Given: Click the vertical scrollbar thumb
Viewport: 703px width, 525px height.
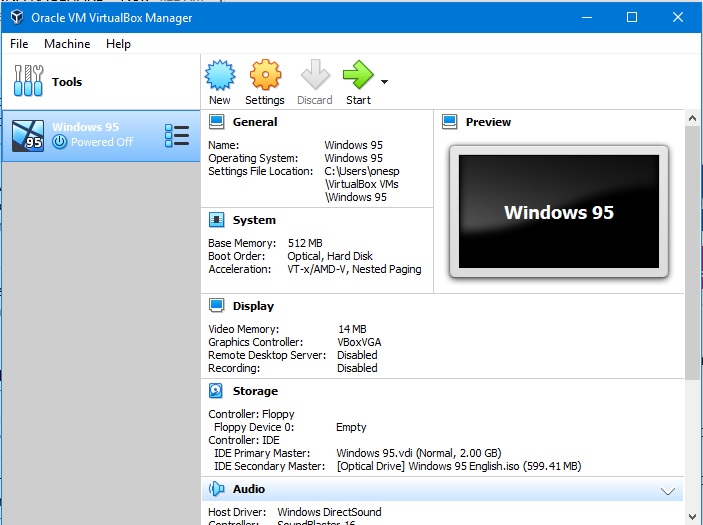Looking at the screenshot, I should point(692,253).
